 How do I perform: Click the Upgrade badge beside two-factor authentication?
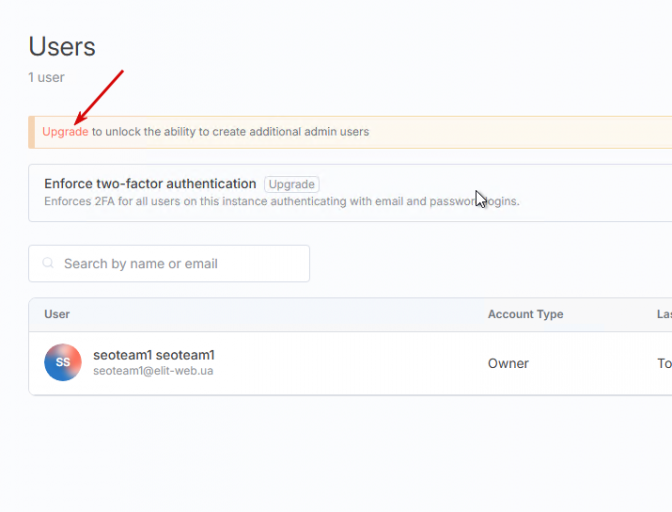coord(291,184)
